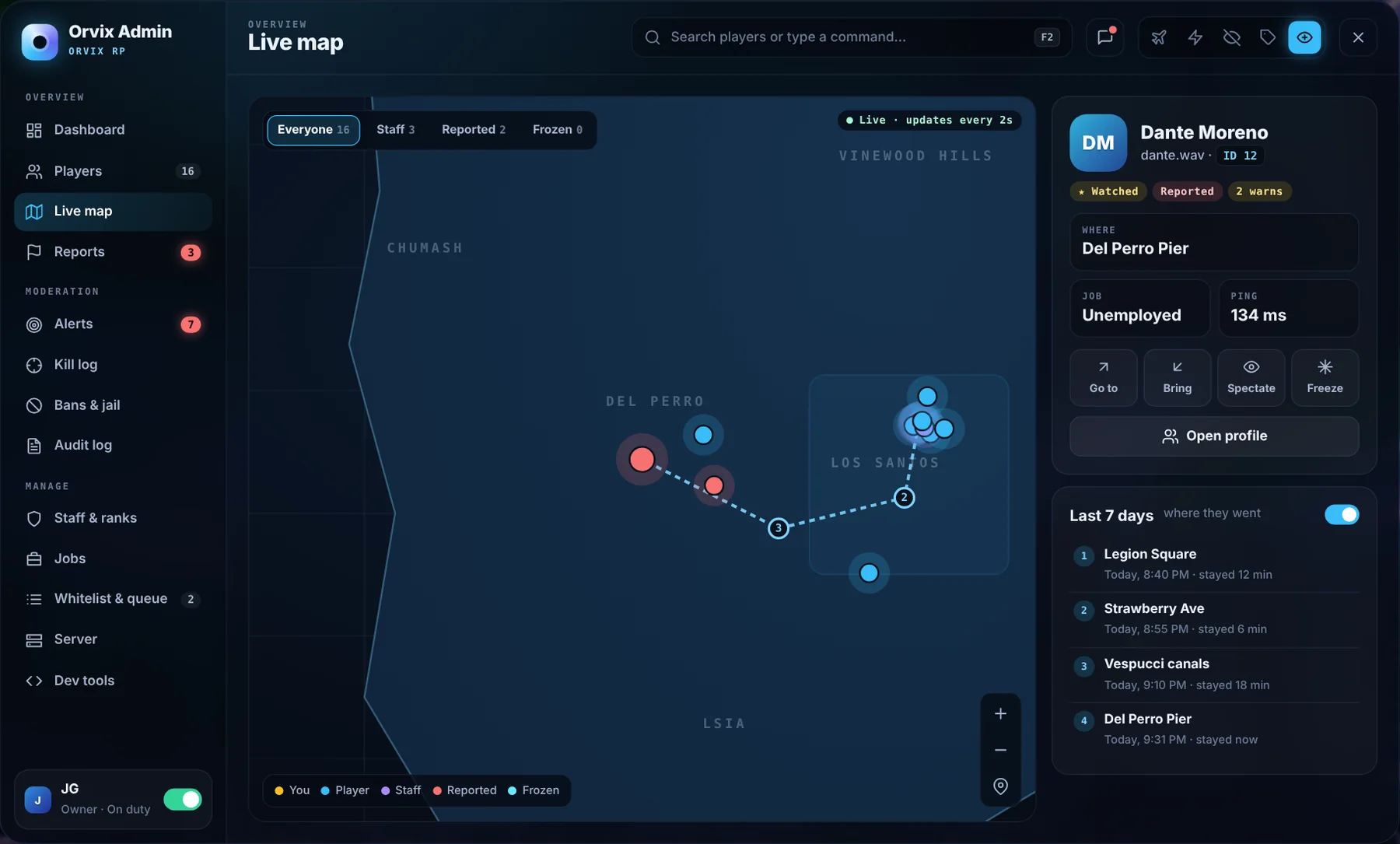Click the tag icon in top toolbar
This screenshot has width=1400, height=844.
[x=1268, y=37]
